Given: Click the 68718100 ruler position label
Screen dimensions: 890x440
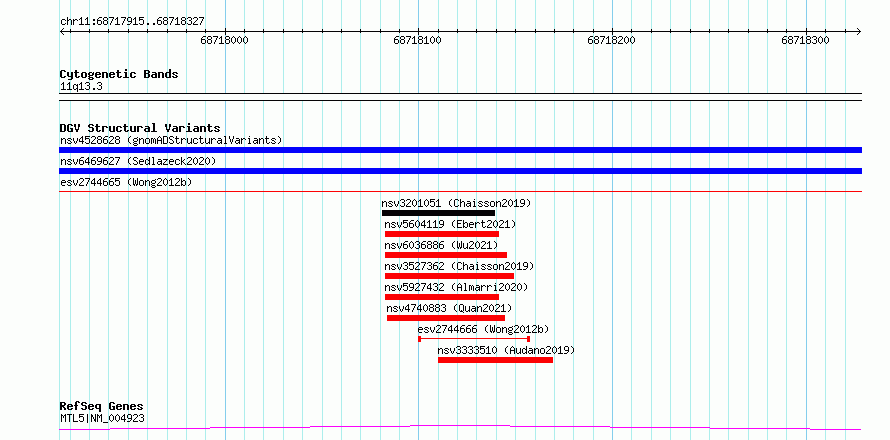Looking at the screenshot, I should 418,40.
